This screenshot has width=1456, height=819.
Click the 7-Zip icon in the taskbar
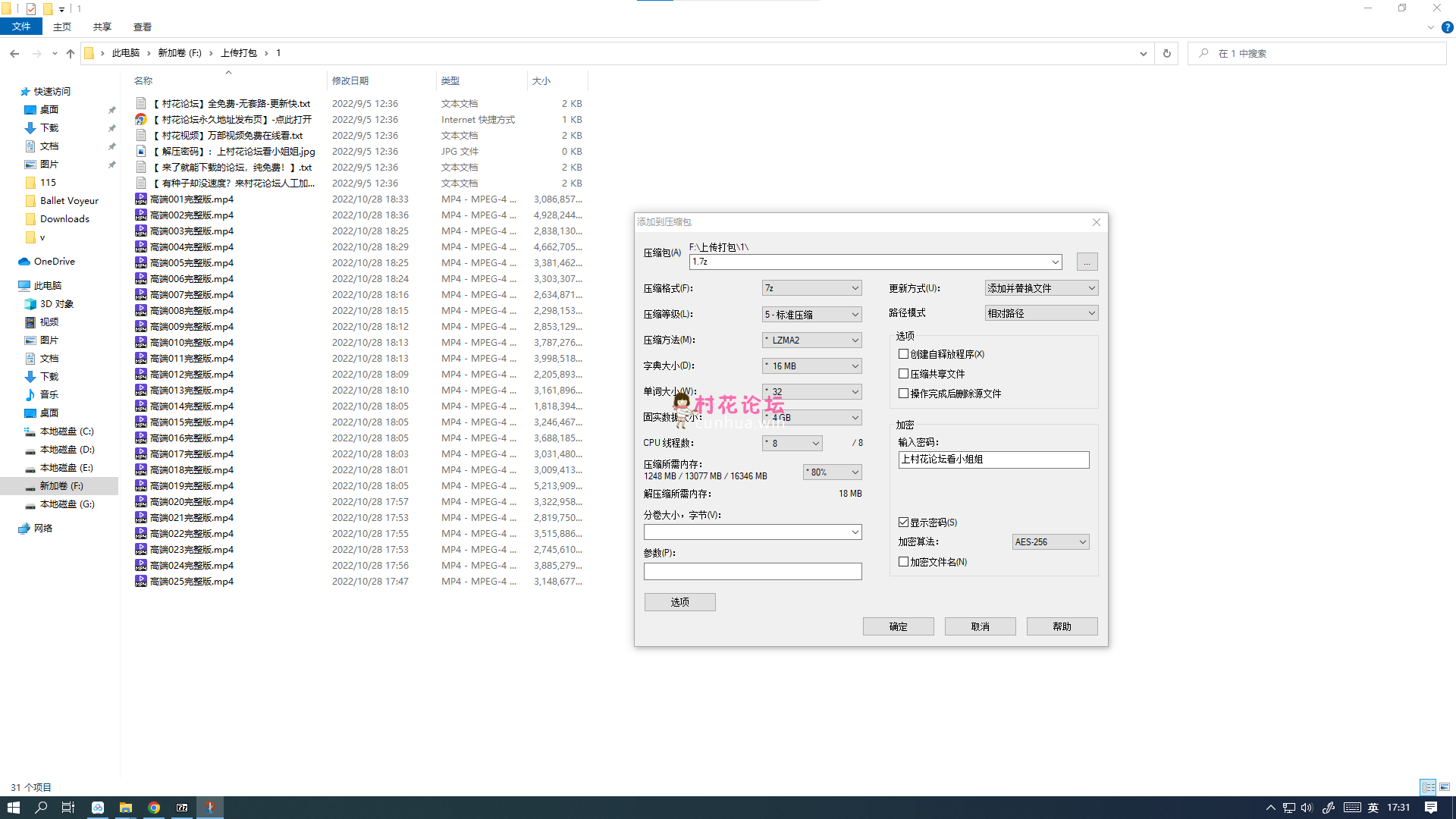pyautogui.click(x=182, y=808)
